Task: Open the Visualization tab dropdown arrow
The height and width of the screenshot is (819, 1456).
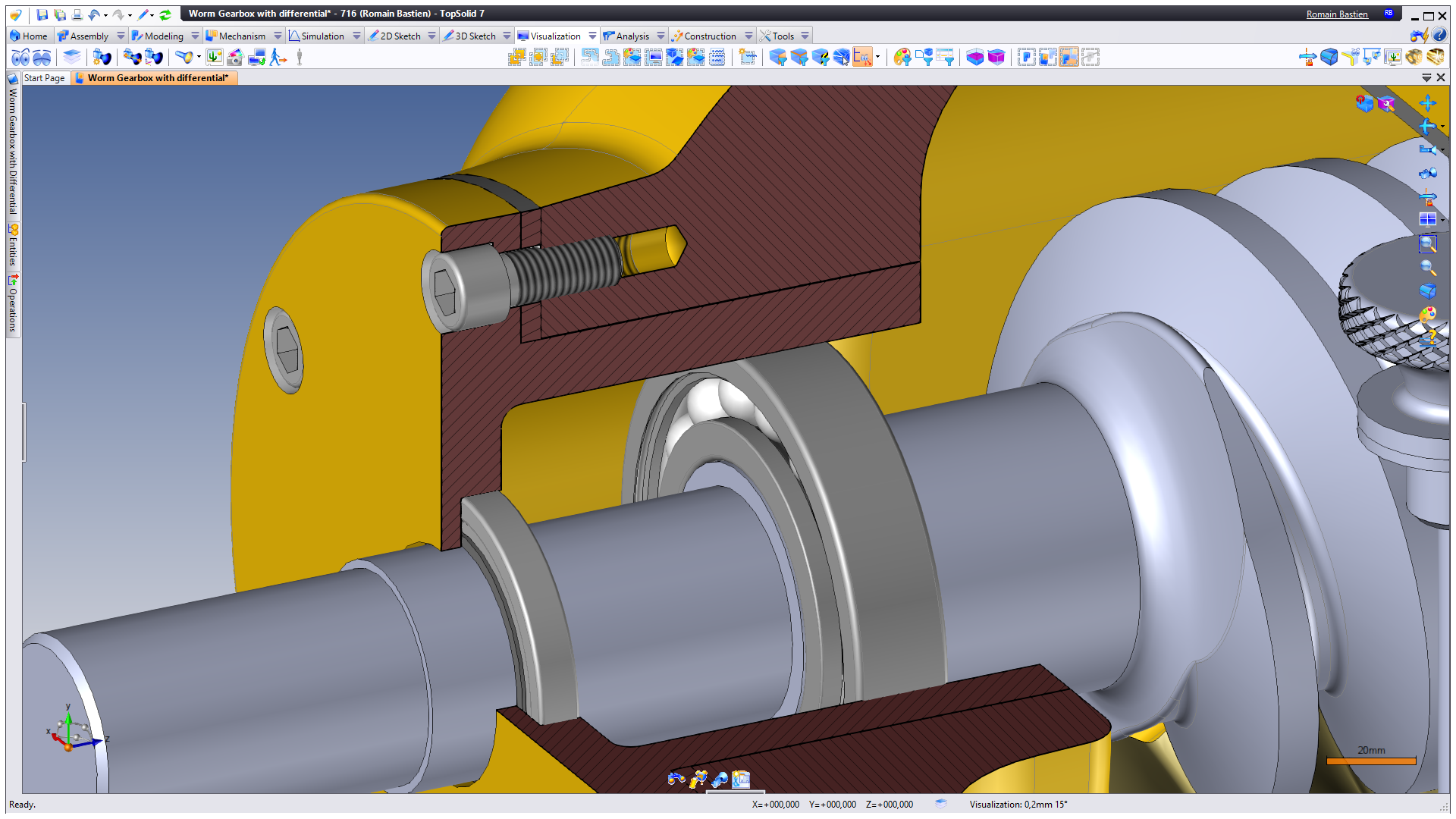Action: (x=592, y=36)
